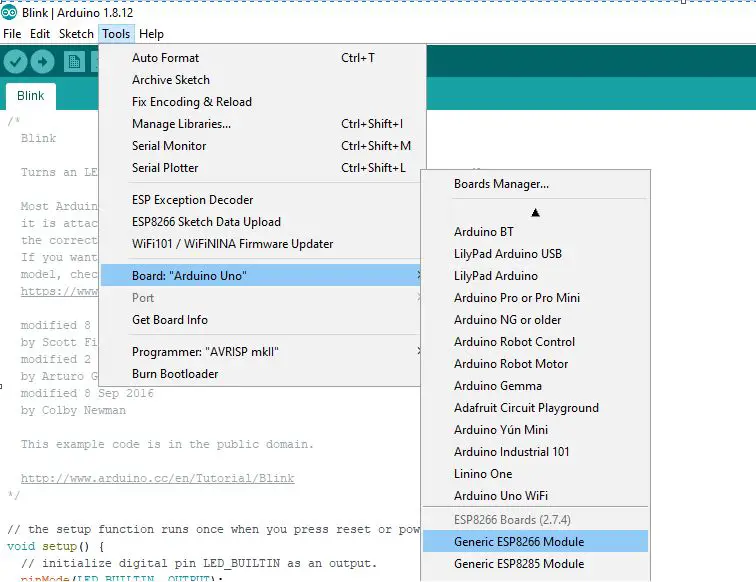Click the "by Colby Newman" comment line

[73, 410]
